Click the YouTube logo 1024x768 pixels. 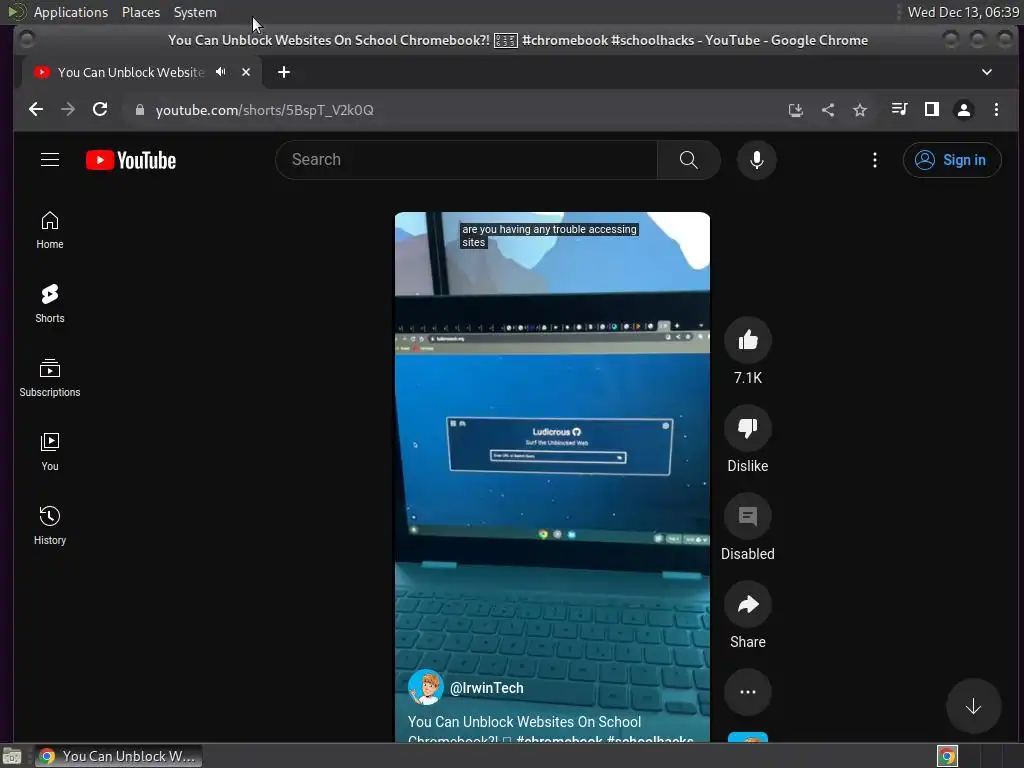tap(131, 160)
